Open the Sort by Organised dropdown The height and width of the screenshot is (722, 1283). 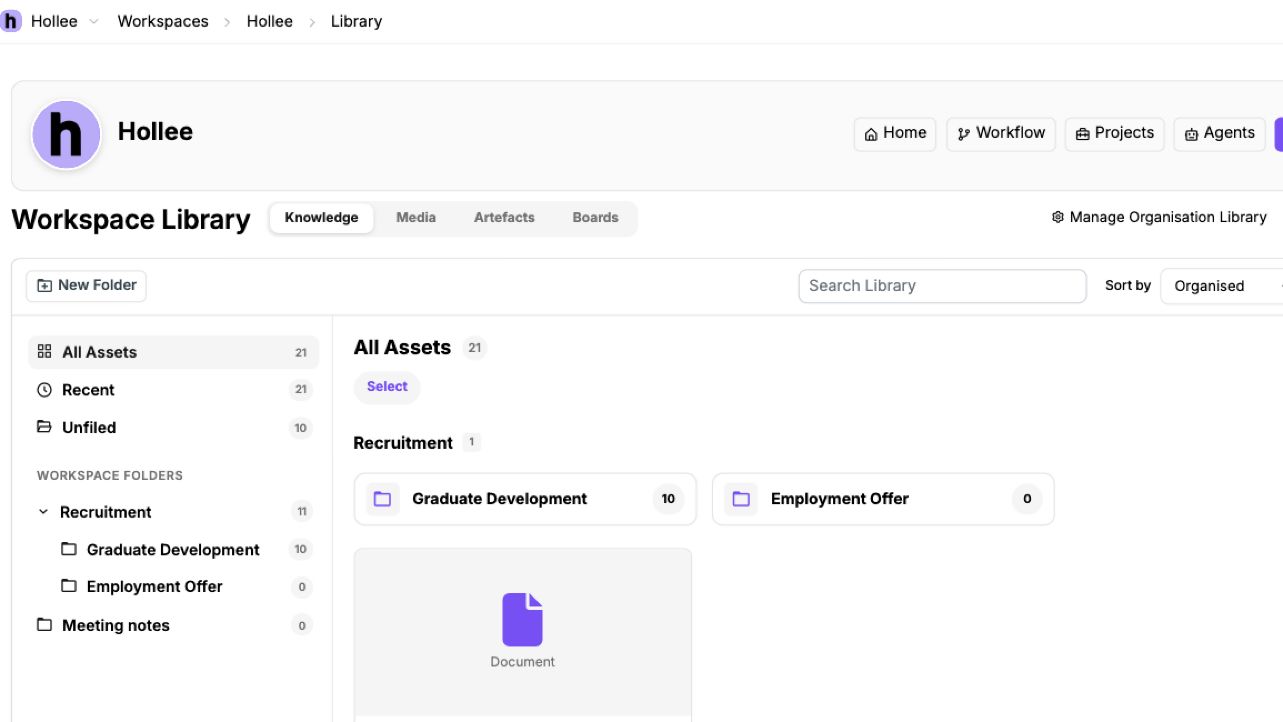1222,286
